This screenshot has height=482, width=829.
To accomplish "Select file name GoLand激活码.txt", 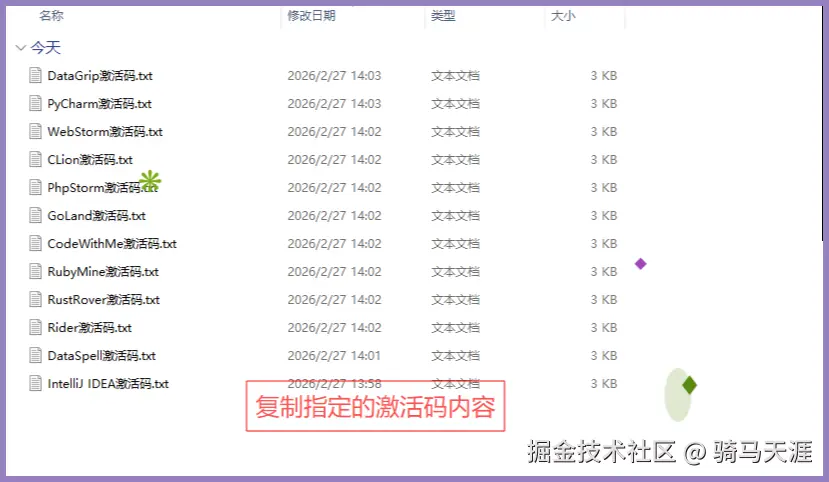I will click(x=96, y=216).
